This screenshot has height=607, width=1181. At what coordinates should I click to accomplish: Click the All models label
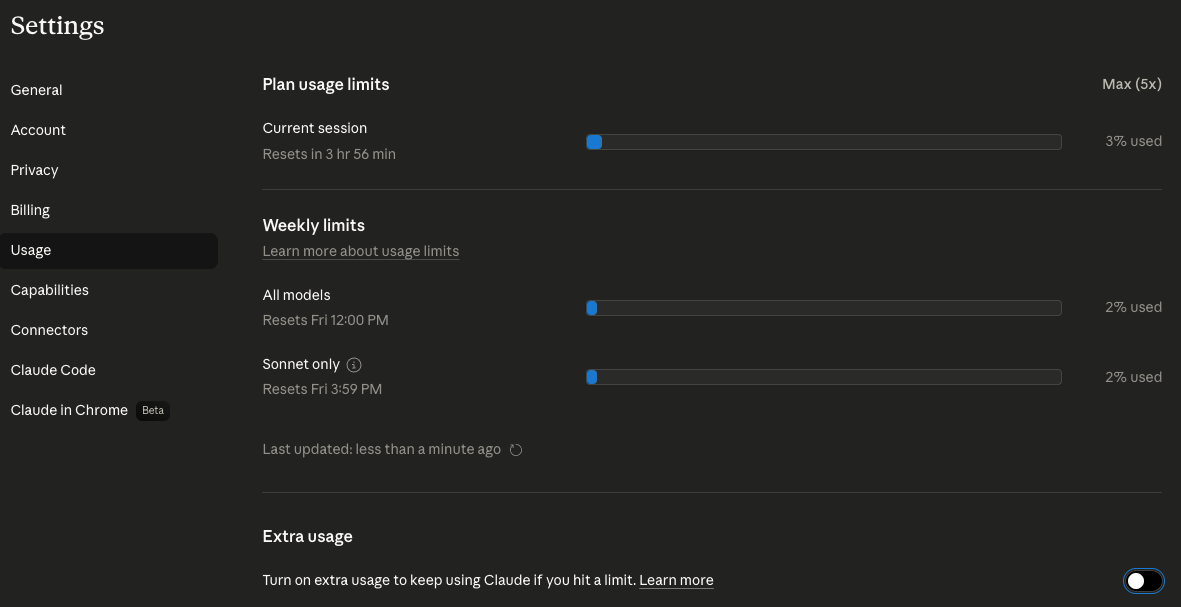(297, 295)
